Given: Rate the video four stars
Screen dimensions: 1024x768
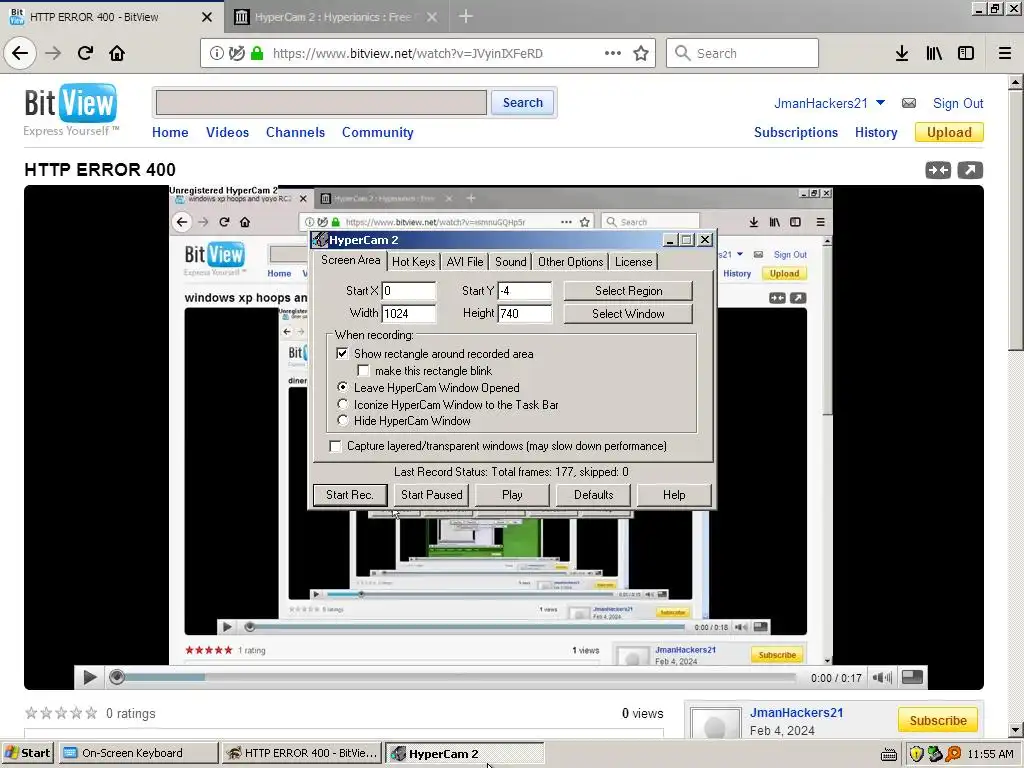Looking at the screenshot, I should pos(76,713).
